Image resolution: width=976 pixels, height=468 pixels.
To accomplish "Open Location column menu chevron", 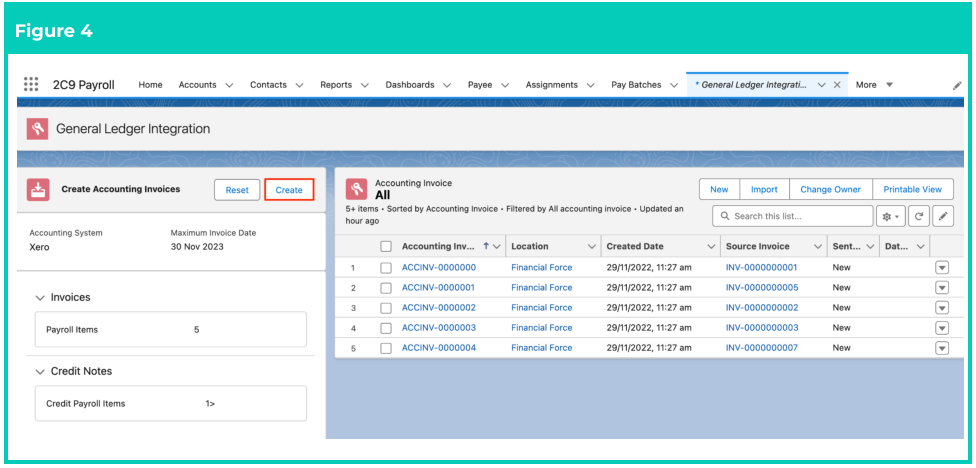I will coord(591,247).
